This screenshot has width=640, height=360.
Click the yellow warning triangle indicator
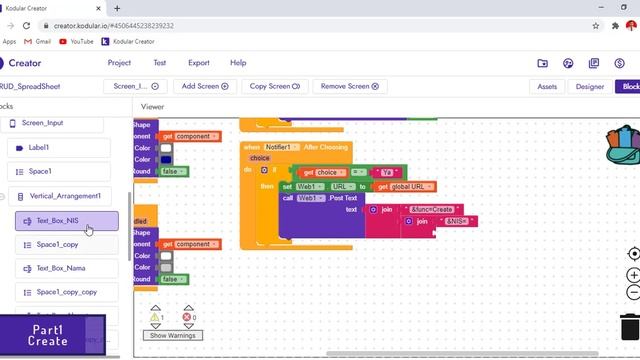point(155,317)
